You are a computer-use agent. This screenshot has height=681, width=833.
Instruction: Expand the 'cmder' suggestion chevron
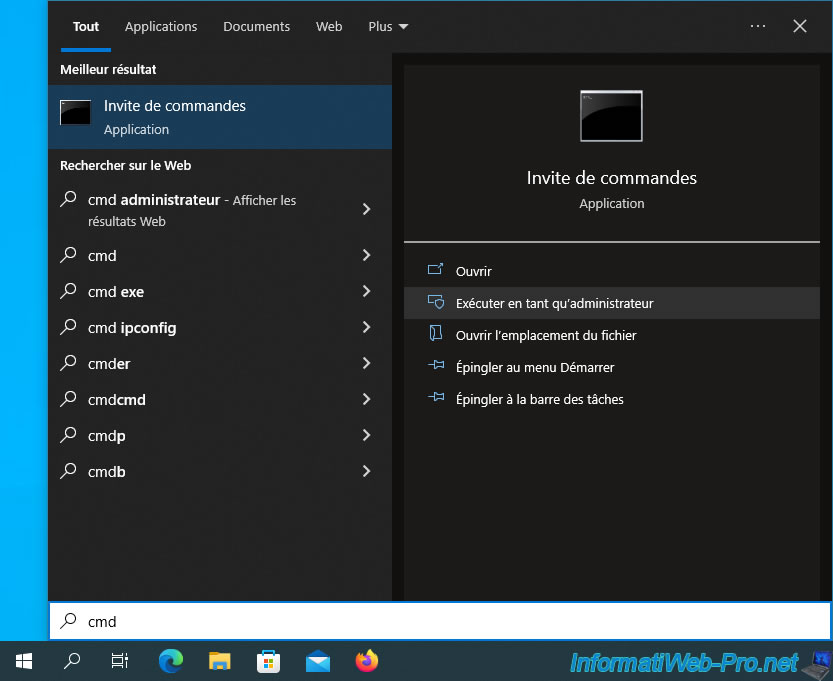pyautogui.click(x=366, y=363)
